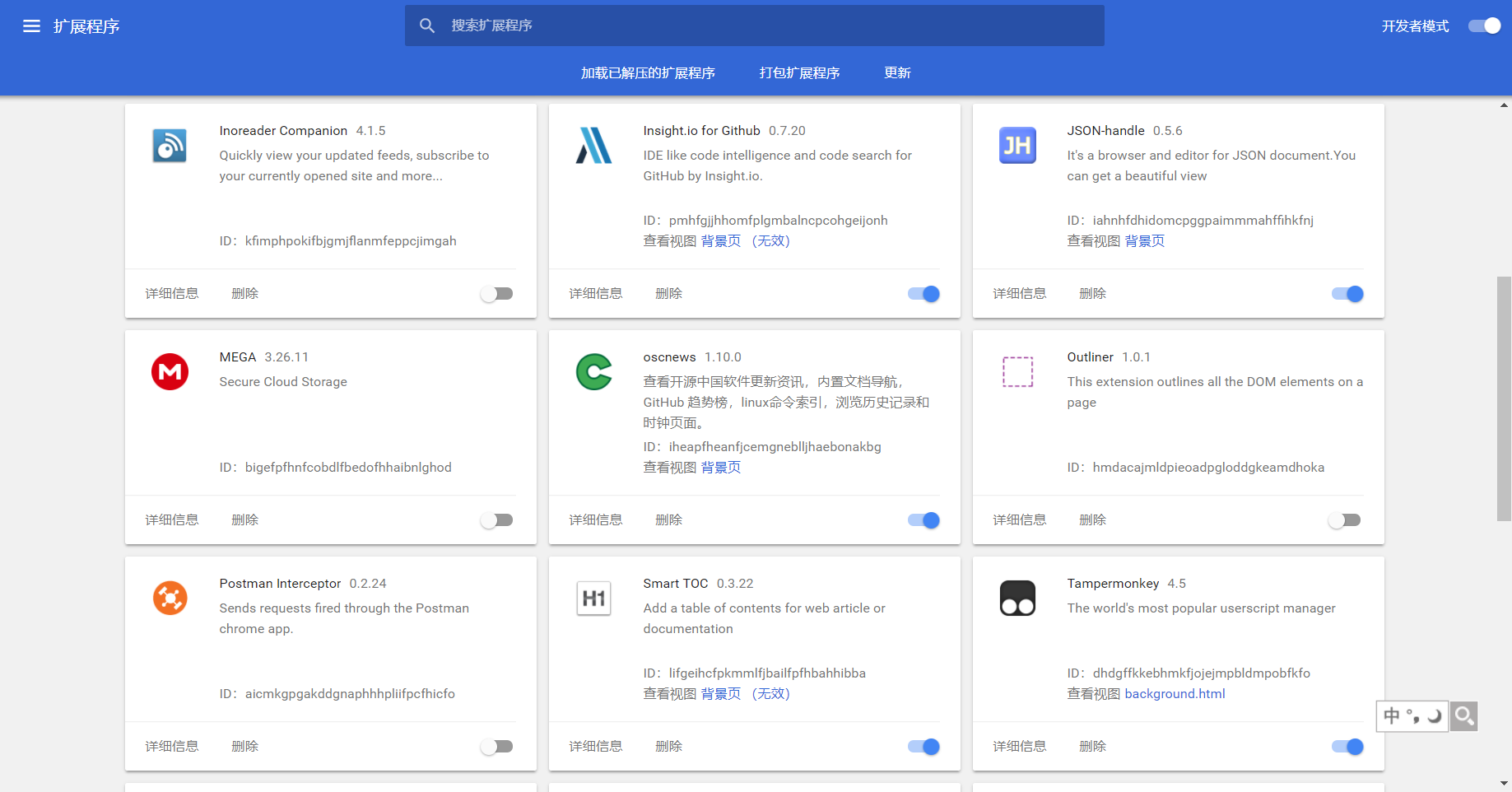
Task: Click 删除 for Postman Interceptor
Action: [245, 747]
